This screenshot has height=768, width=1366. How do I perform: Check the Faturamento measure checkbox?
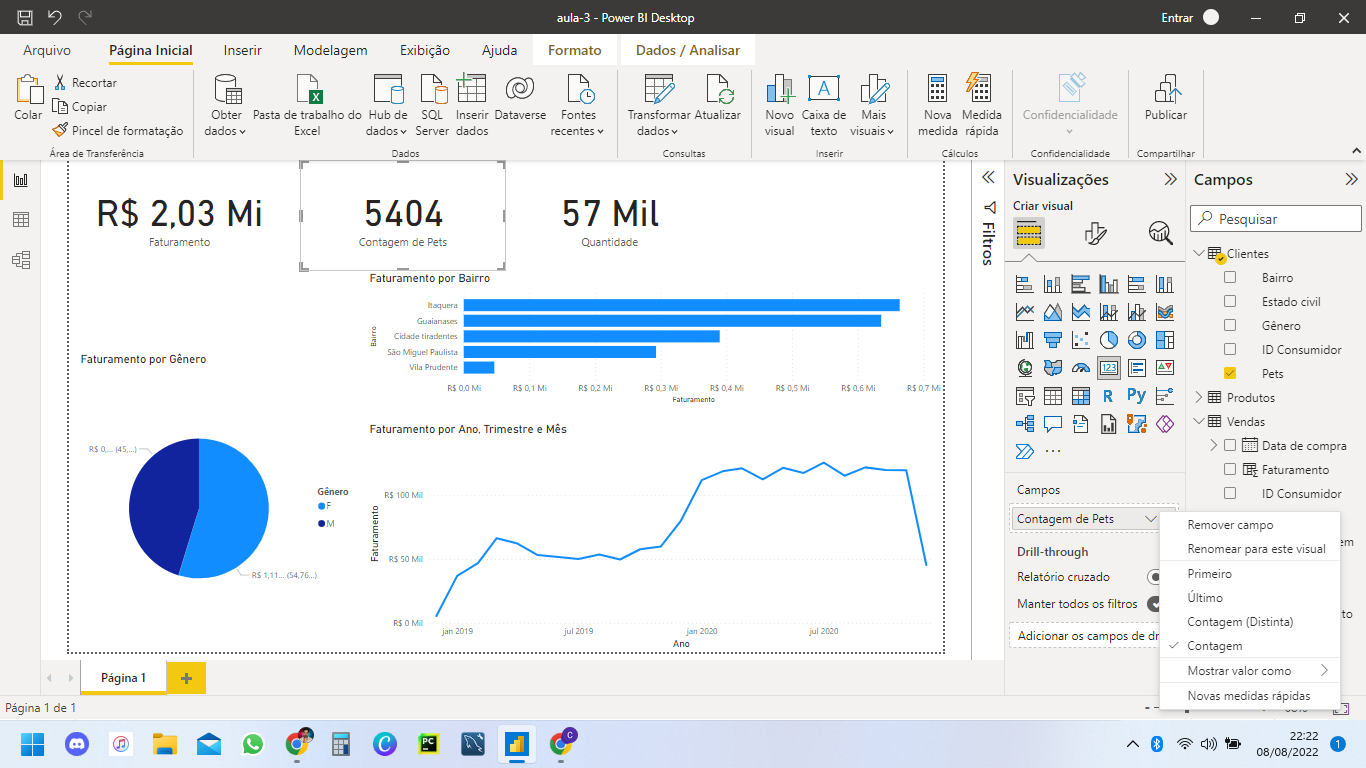coord(1230,469)
